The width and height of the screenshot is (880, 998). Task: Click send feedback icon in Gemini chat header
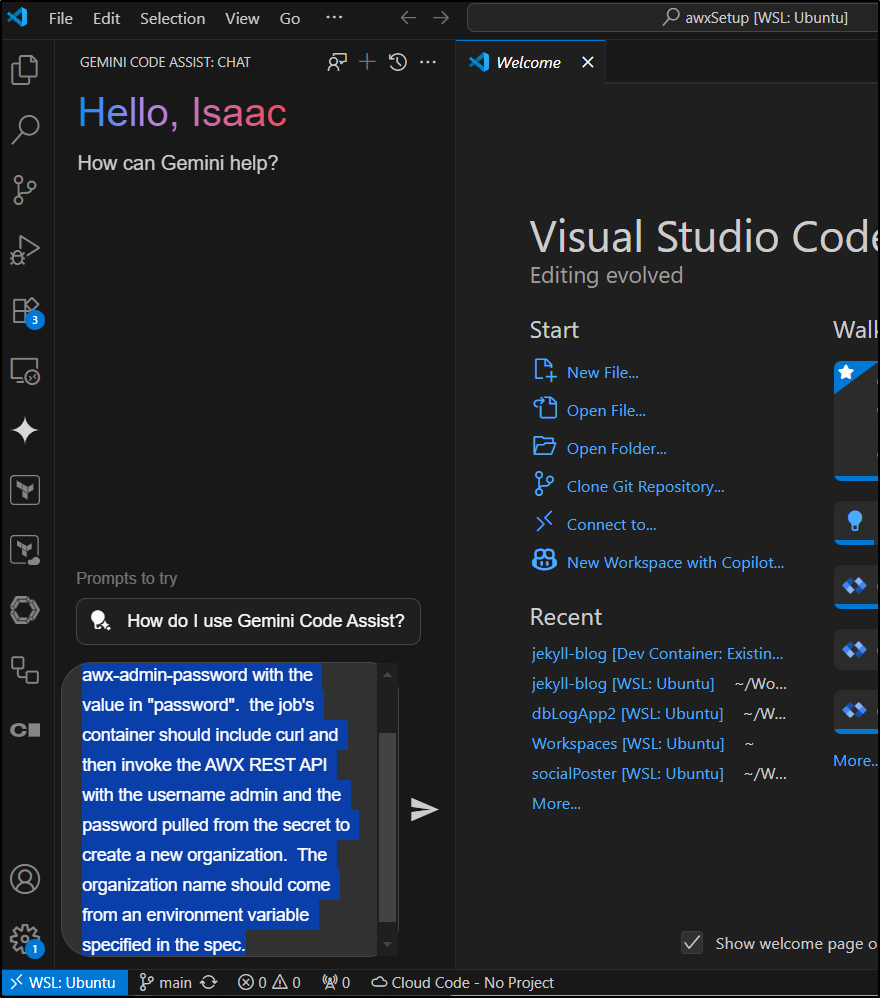[337, 62]
